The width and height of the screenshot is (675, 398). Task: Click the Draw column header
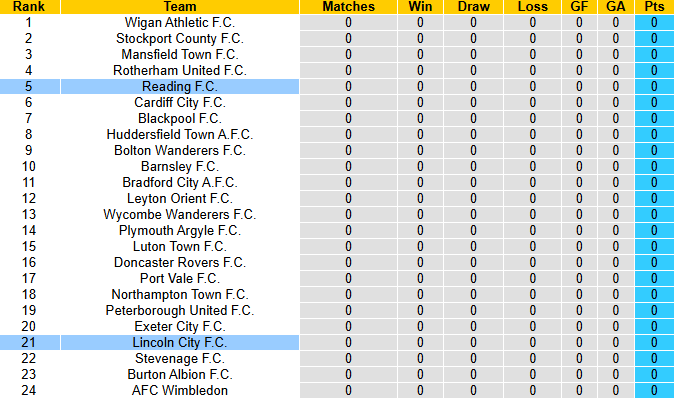pyautogui.click(x=474, y=7)
